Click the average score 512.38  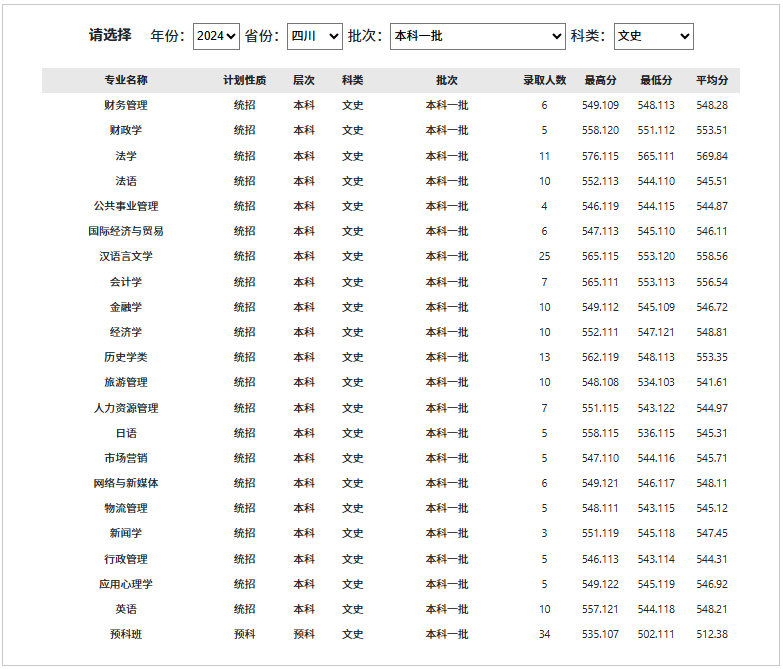tap(712, 635)
